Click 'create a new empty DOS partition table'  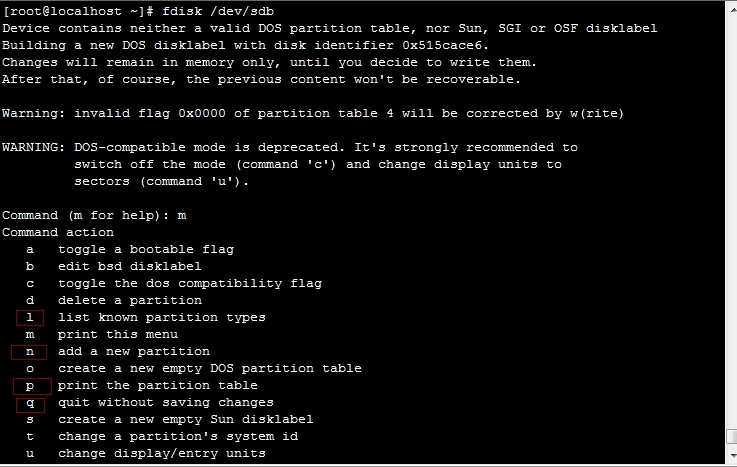(x=210, y=368)
